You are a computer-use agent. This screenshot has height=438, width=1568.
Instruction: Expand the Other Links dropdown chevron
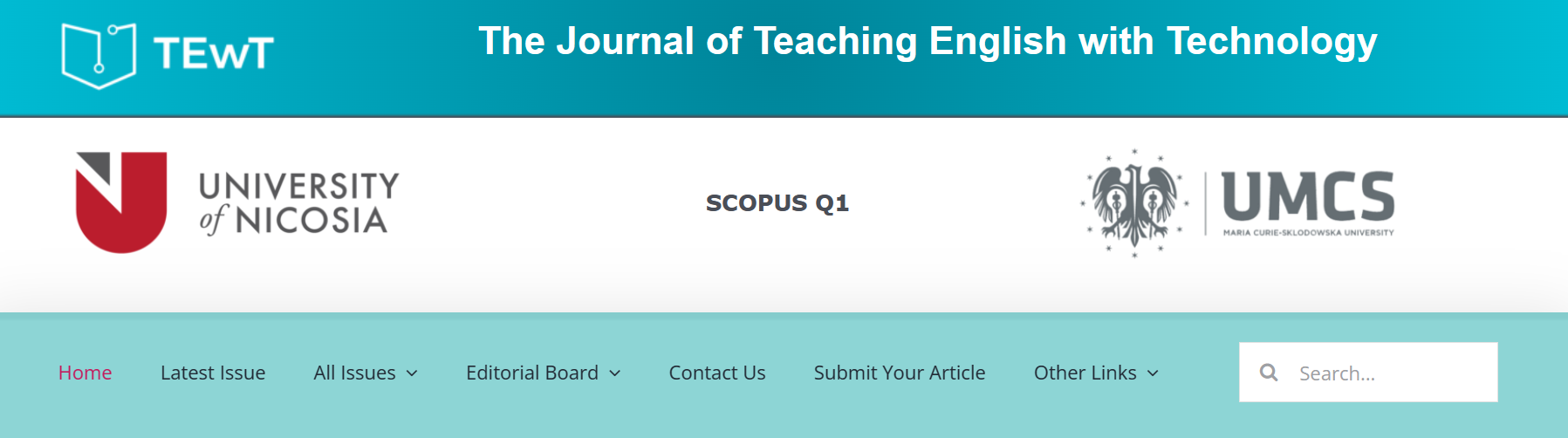[x=1153, y=373]
